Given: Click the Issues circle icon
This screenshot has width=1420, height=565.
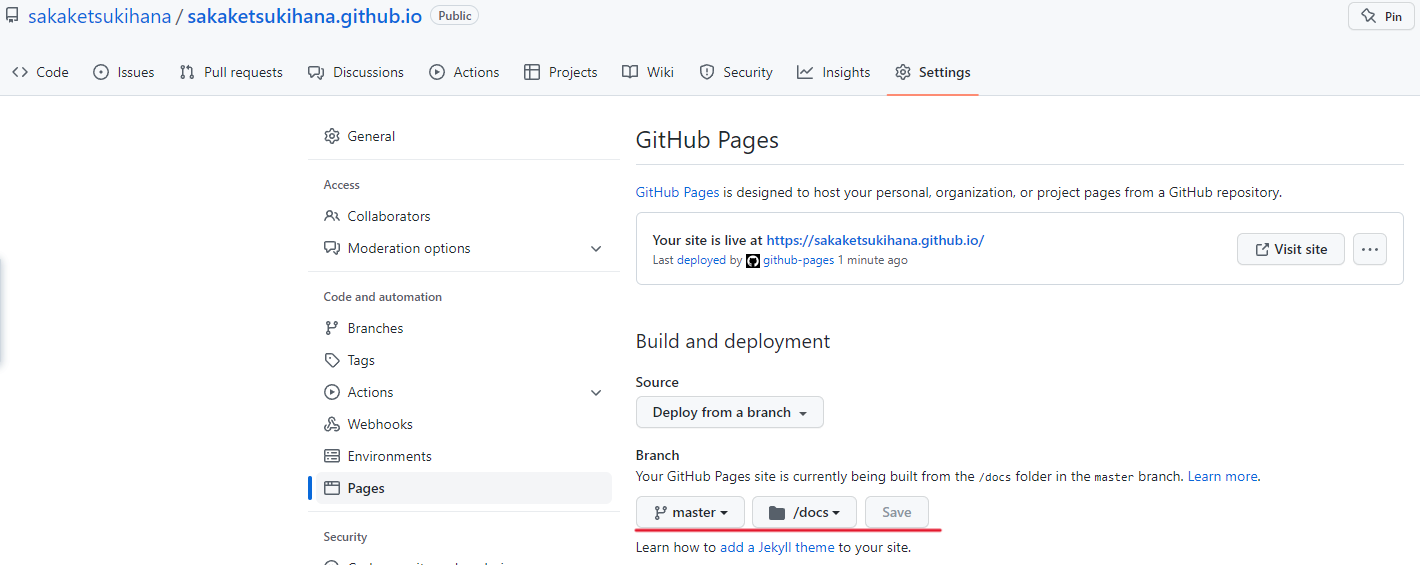Looking at the screenshot, I should tap(101, 72).
